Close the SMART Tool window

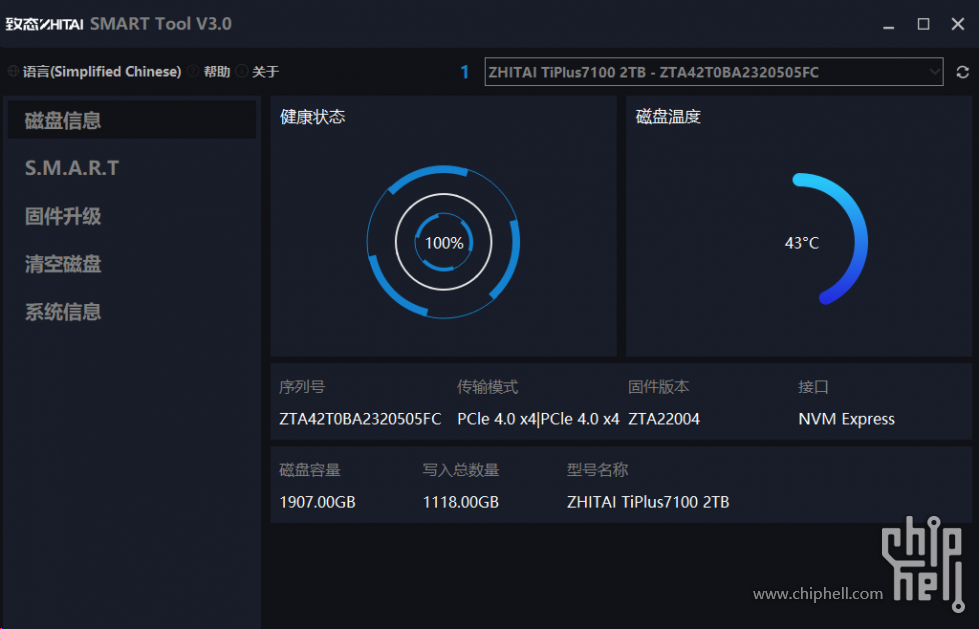(x=958, y=24)
